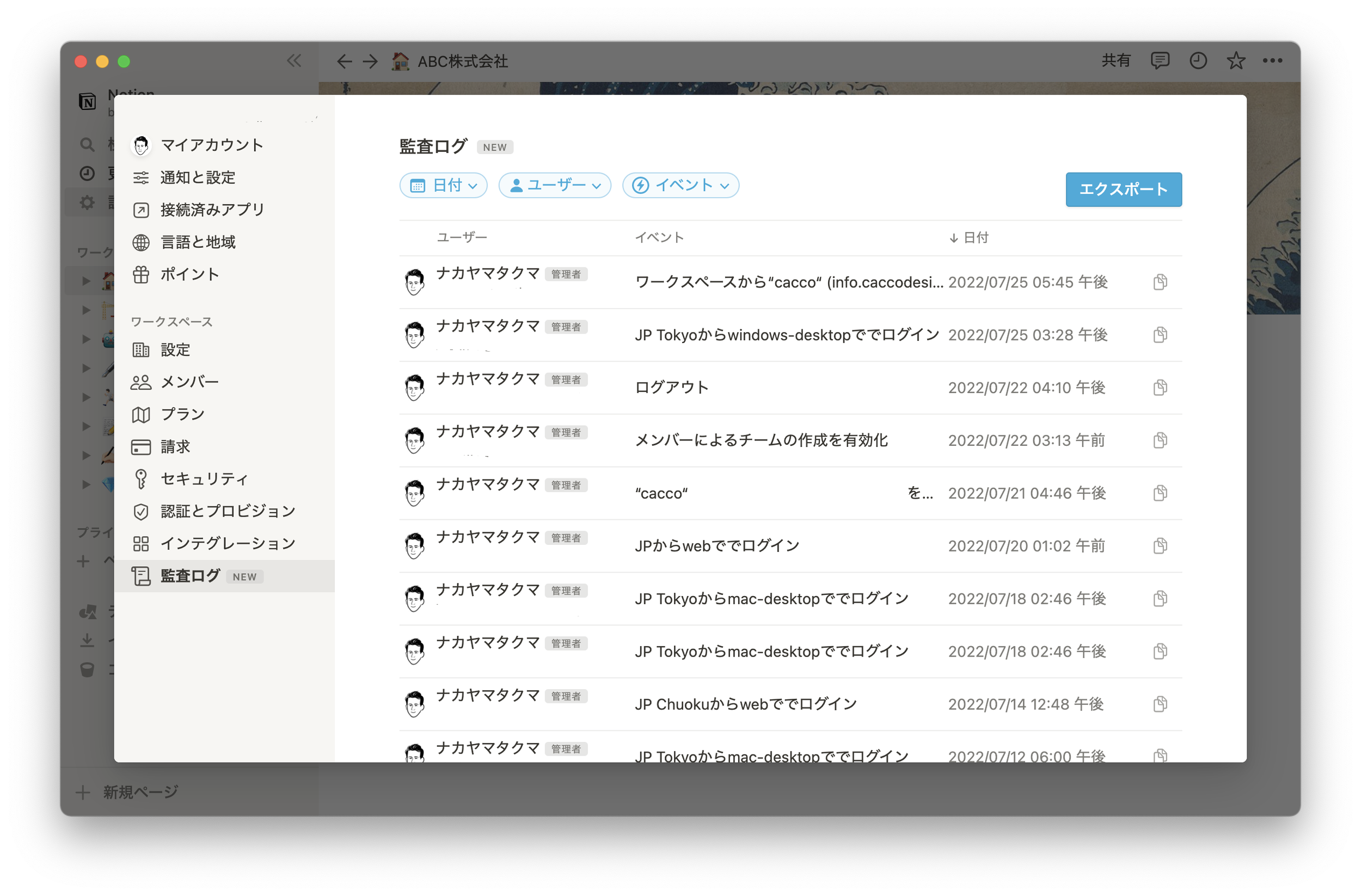Click the forward navigation arrow
The height and width of the screenshot is (896, 1361).
(371, 61)
